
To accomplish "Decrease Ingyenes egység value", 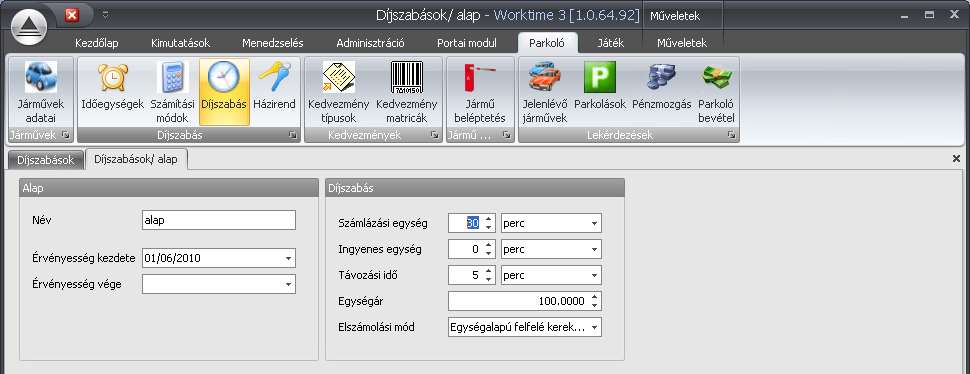I will point(489,253).
